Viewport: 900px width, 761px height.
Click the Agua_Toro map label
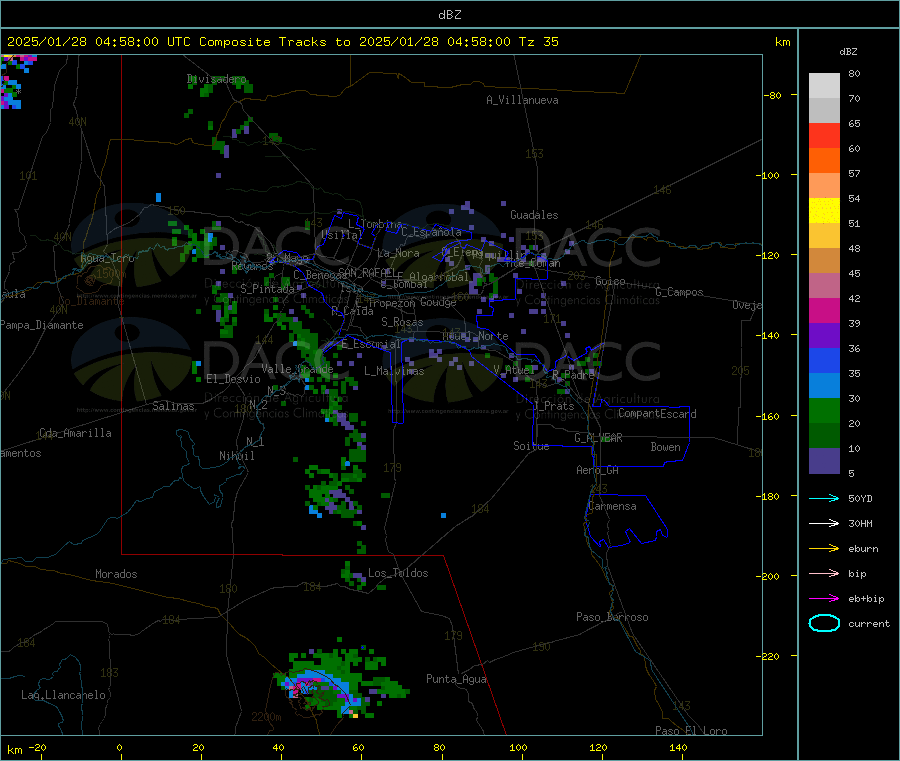(x=107, y=258)
